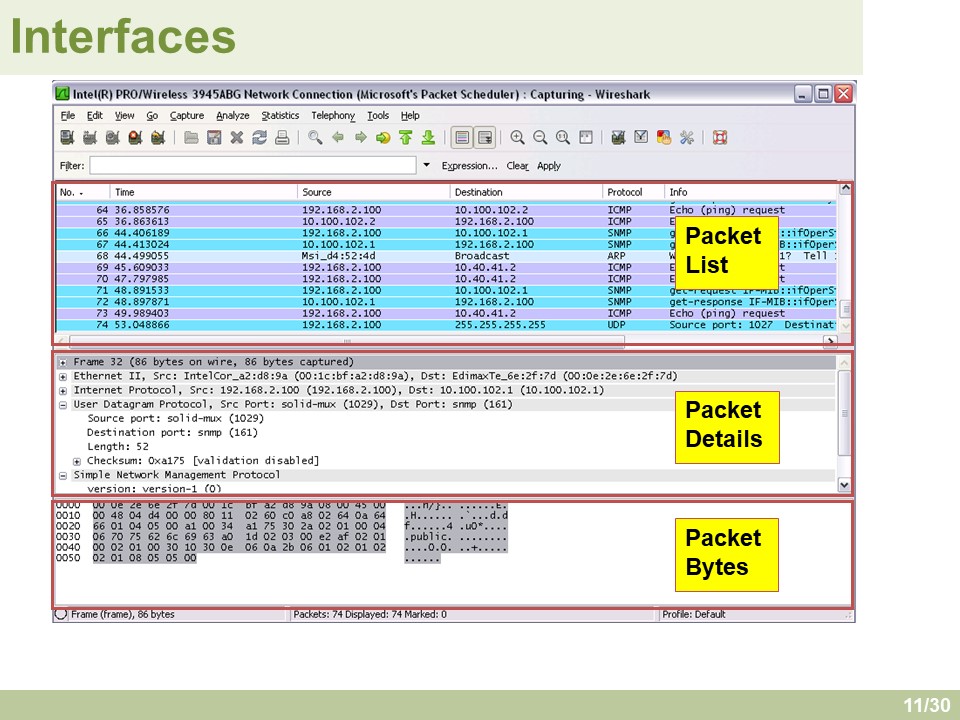Image resolution: width=960 pixels, height=720 pixels.
Task: Click the Find Packet magnifier icon
Action: point(315,138)
